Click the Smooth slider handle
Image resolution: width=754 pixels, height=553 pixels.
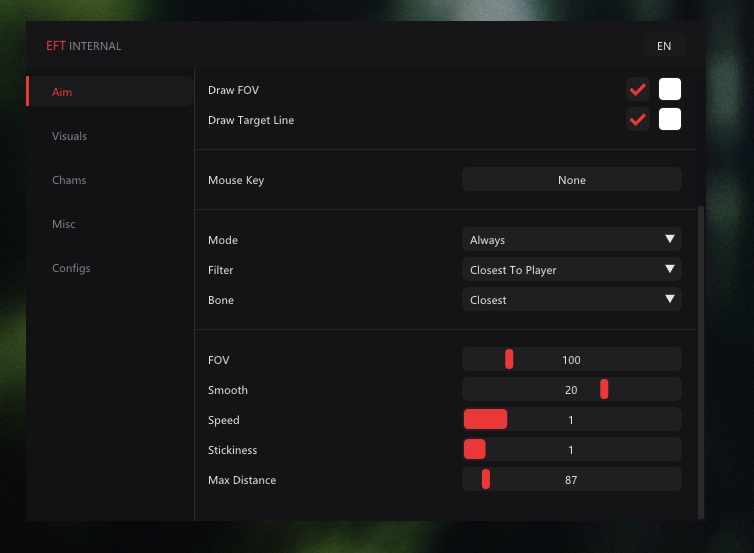point(604,389)
